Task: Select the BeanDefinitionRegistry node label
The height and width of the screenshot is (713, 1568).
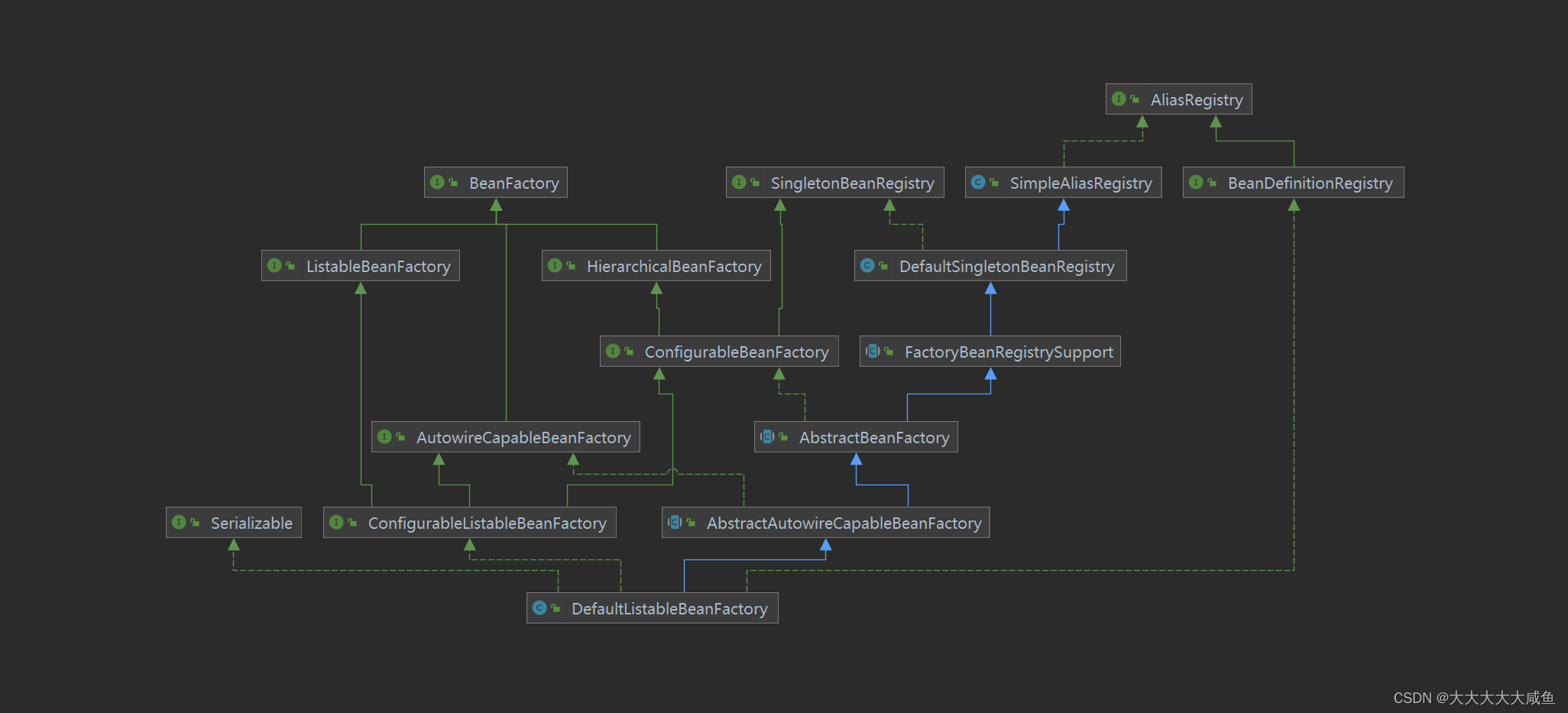Action: tap(1310, 183)
